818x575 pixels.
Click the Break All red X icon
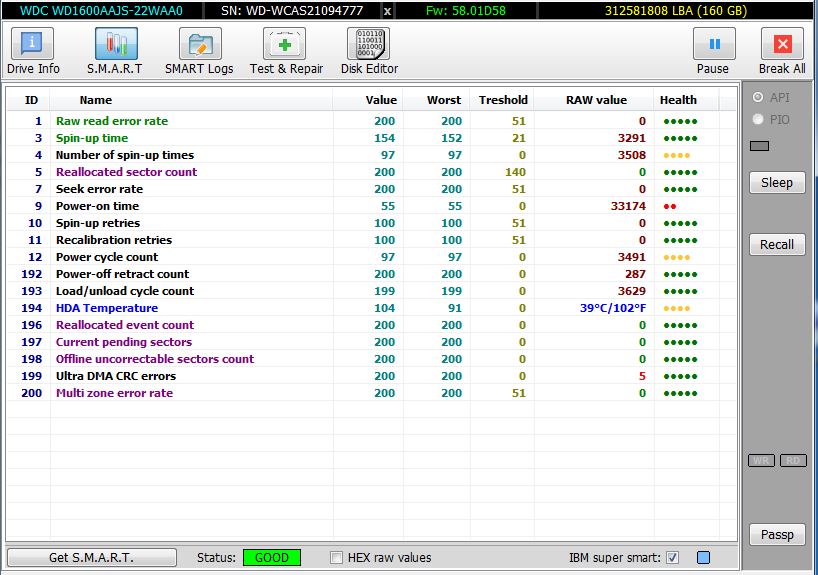[783, 44]
